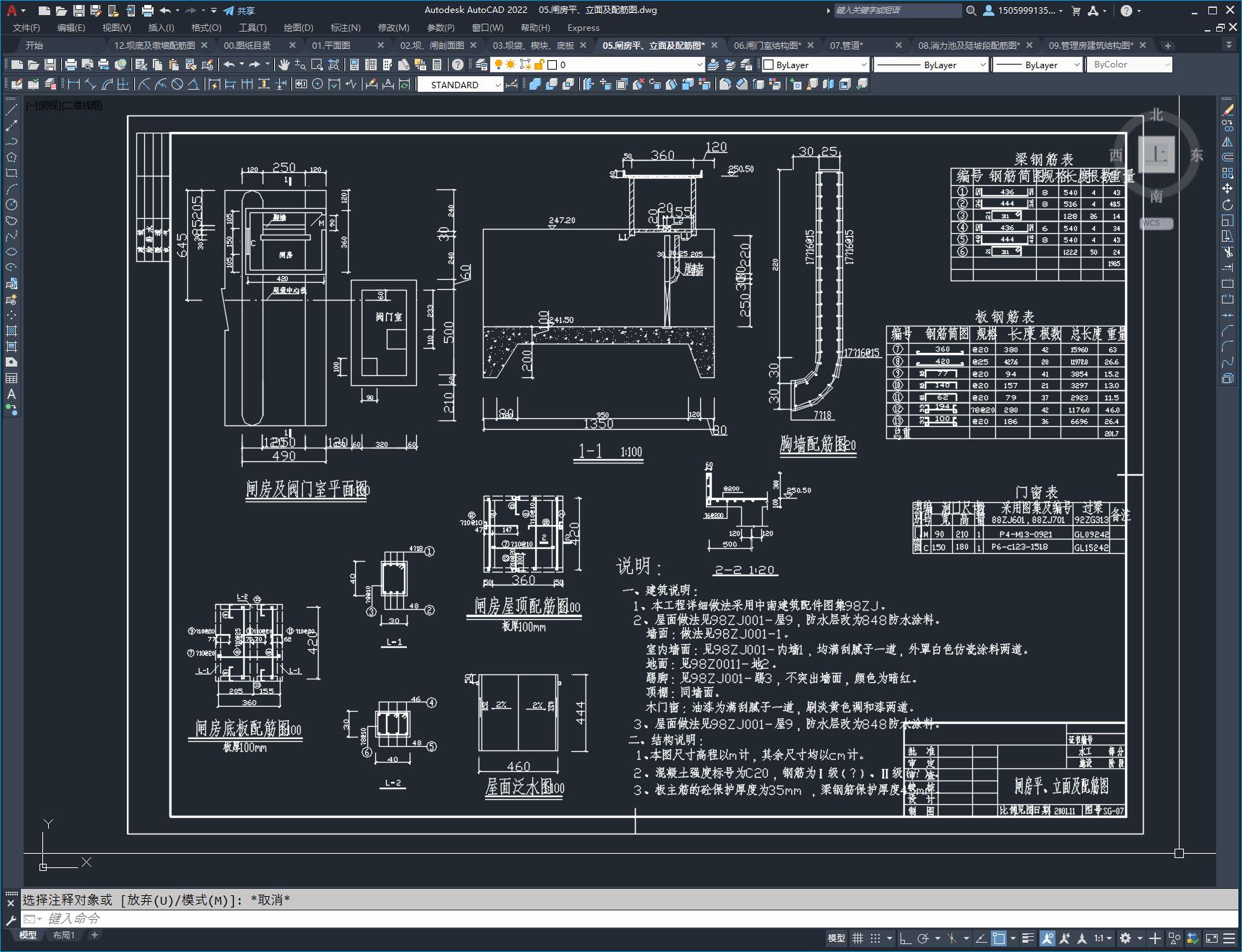Select the Circle tool in the draw toolbar
Screen dimensions: 1242x952
[11, 204]
